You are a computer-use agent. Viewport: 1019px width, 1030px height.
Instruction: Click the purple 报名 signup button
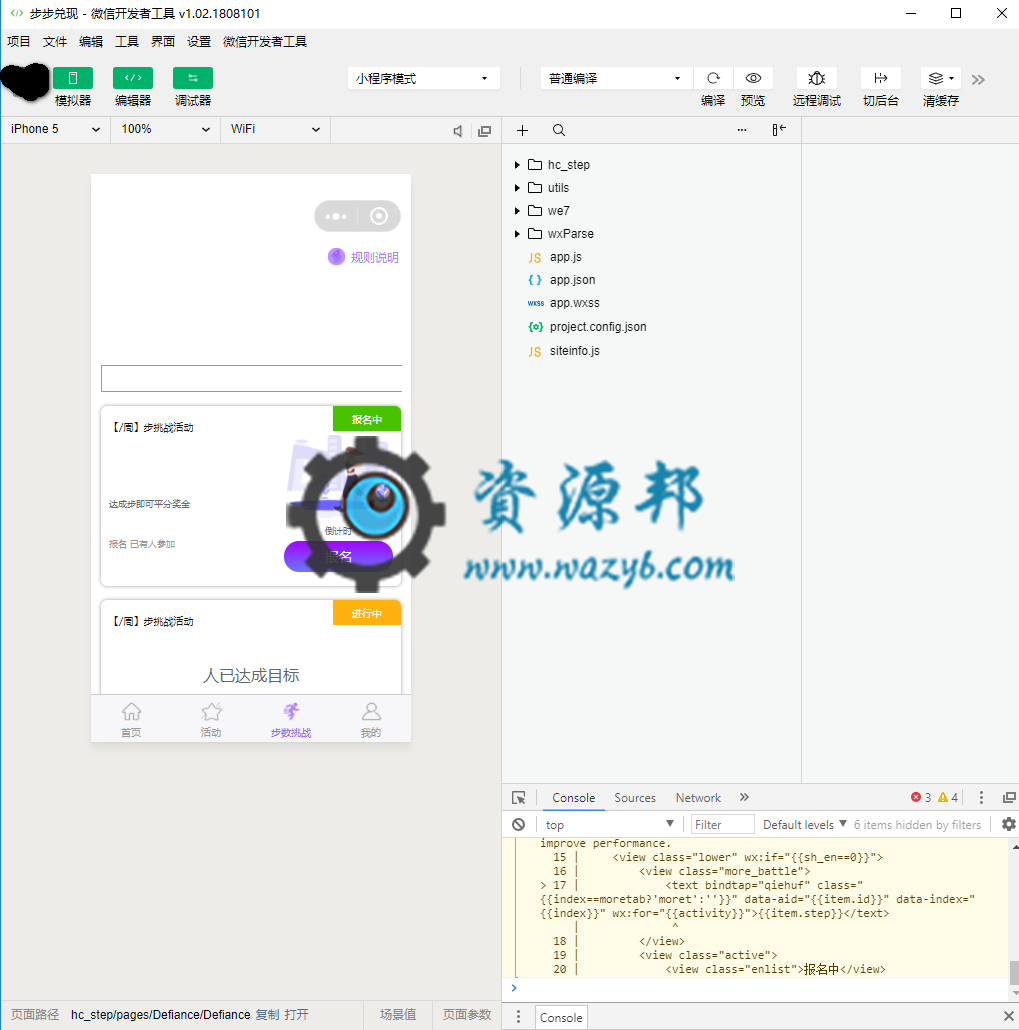point(338,556)
